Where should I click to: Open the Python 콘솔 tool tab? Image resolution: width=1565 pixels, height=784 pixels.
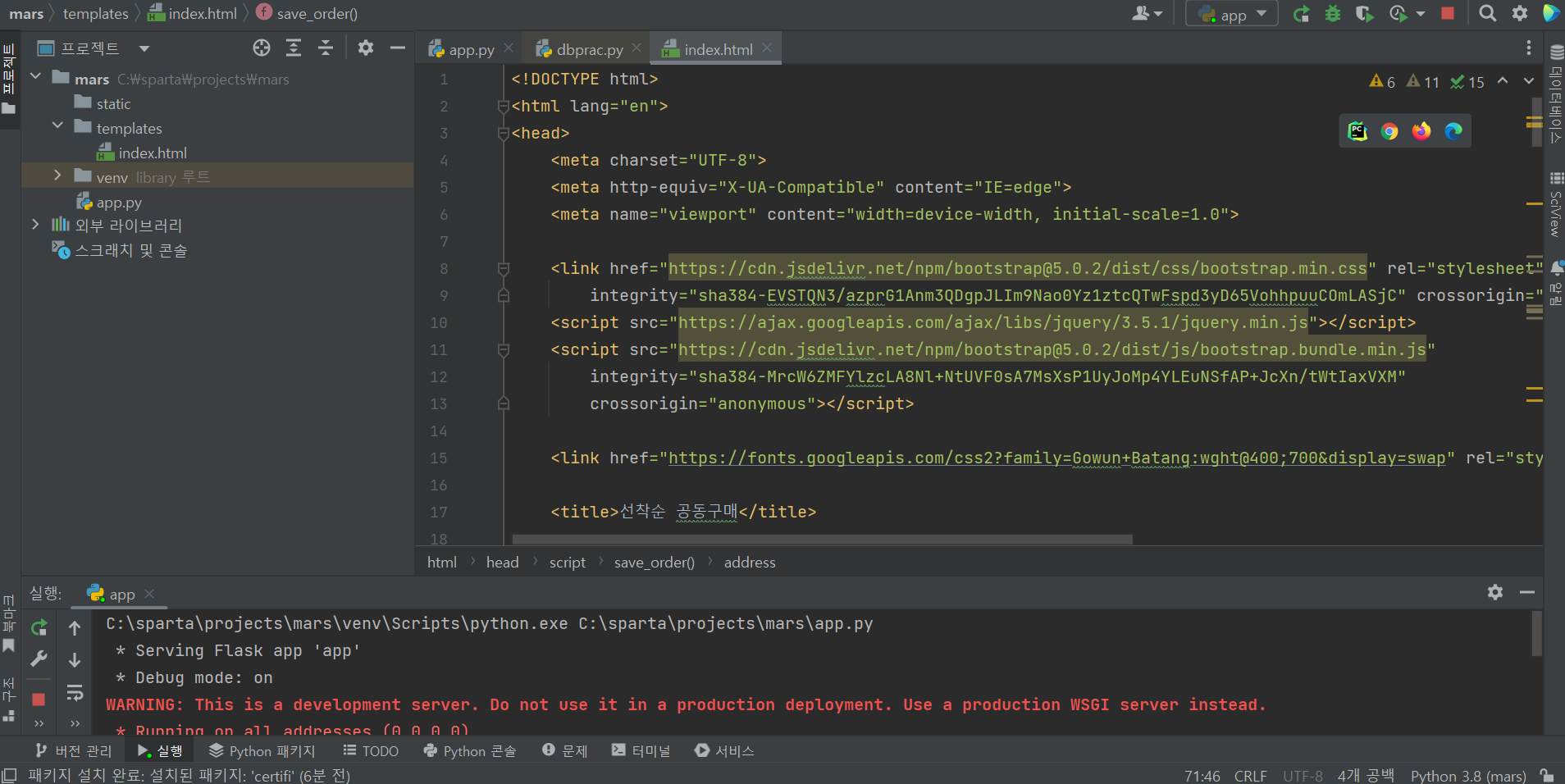(469, 750)
